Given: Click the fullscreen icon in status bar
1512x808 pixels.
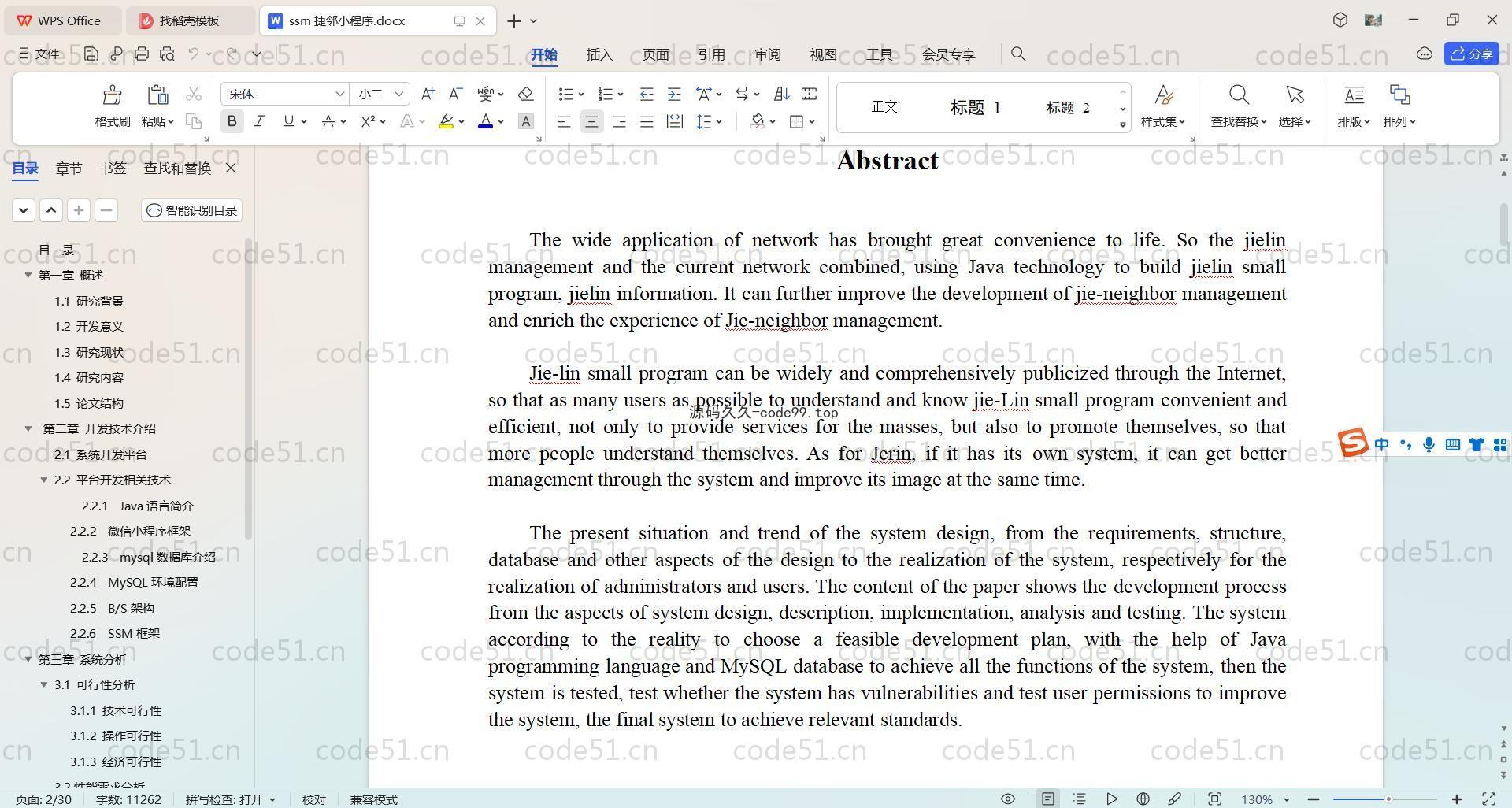Looking at the screenshot, I should point(1488,799).
